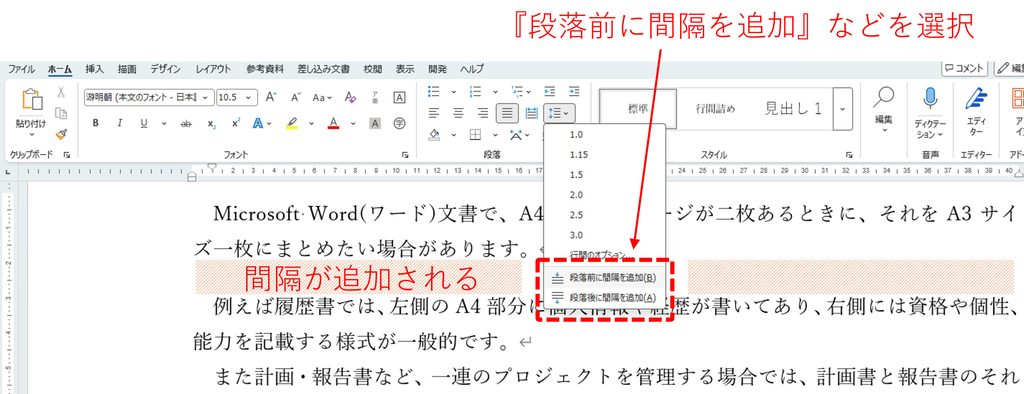Center align text in paragraph group
1024x394 pixels.
(458, 113)
